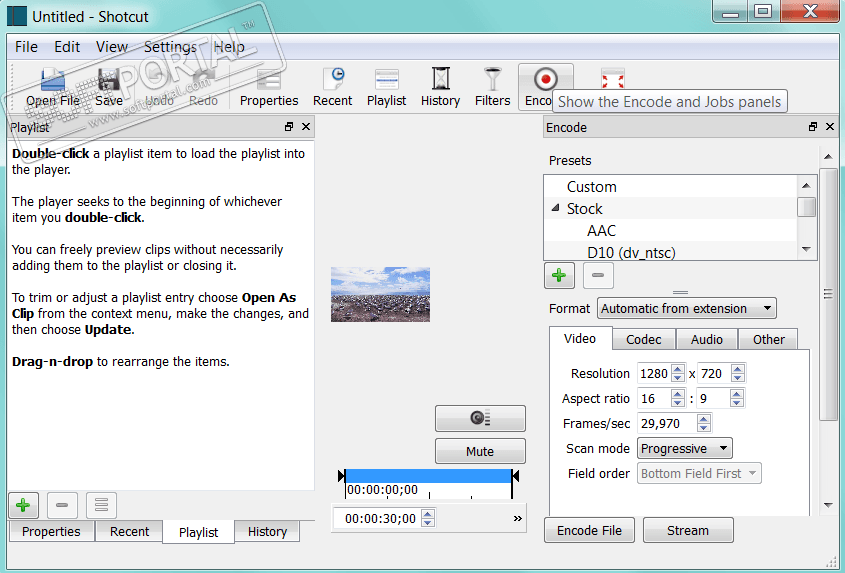Viewport: 845px width, 573px height.
Task: Open the Format dropdown
Action: [x=687, y=308]
